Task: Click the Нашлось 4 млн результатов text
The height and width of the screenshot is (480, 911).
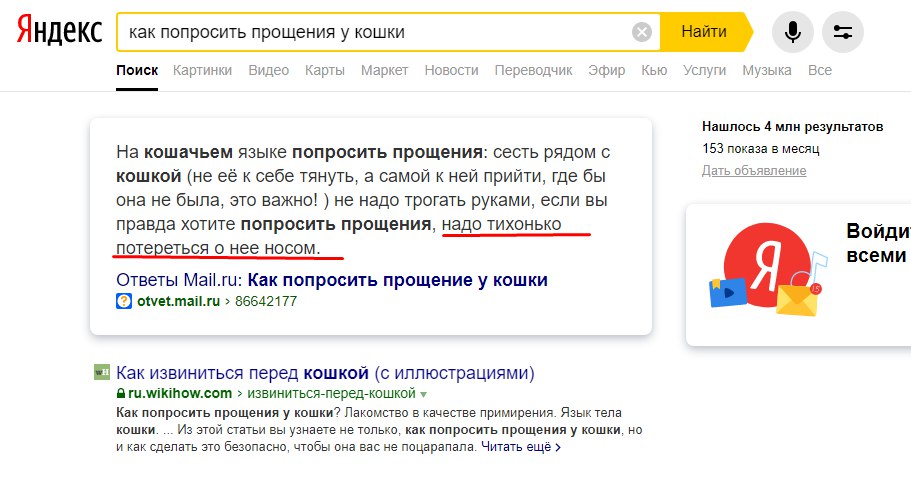Action: tap(792, 126)
